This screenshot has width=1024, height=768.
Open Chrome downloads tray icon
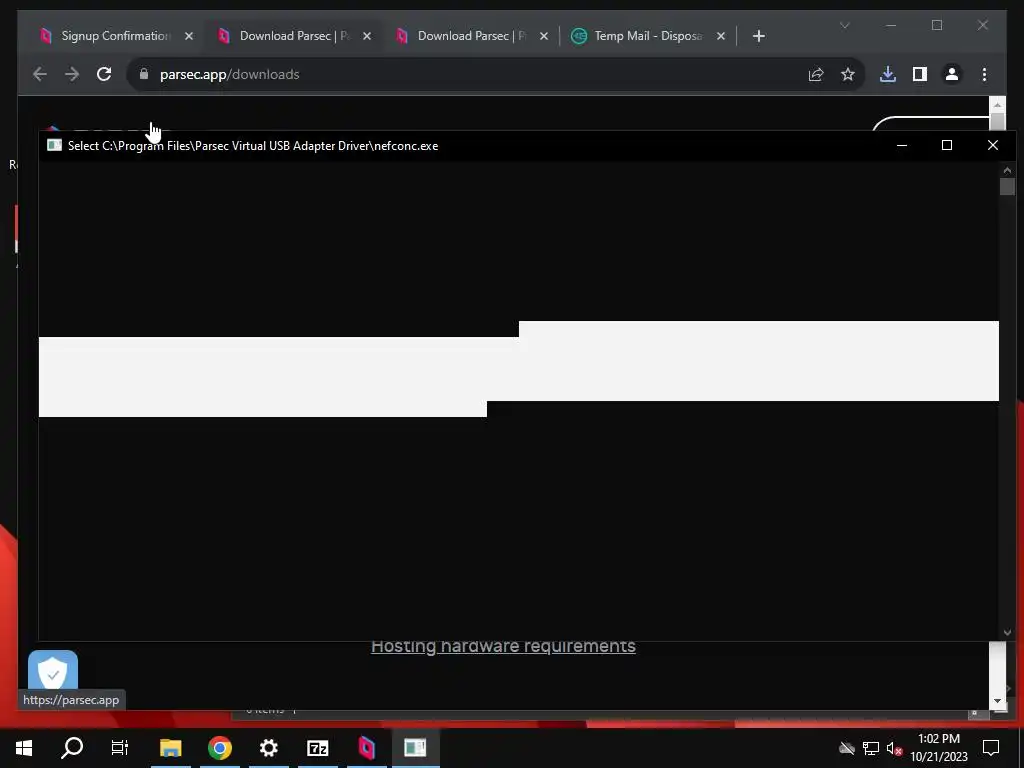coord(888,74)
